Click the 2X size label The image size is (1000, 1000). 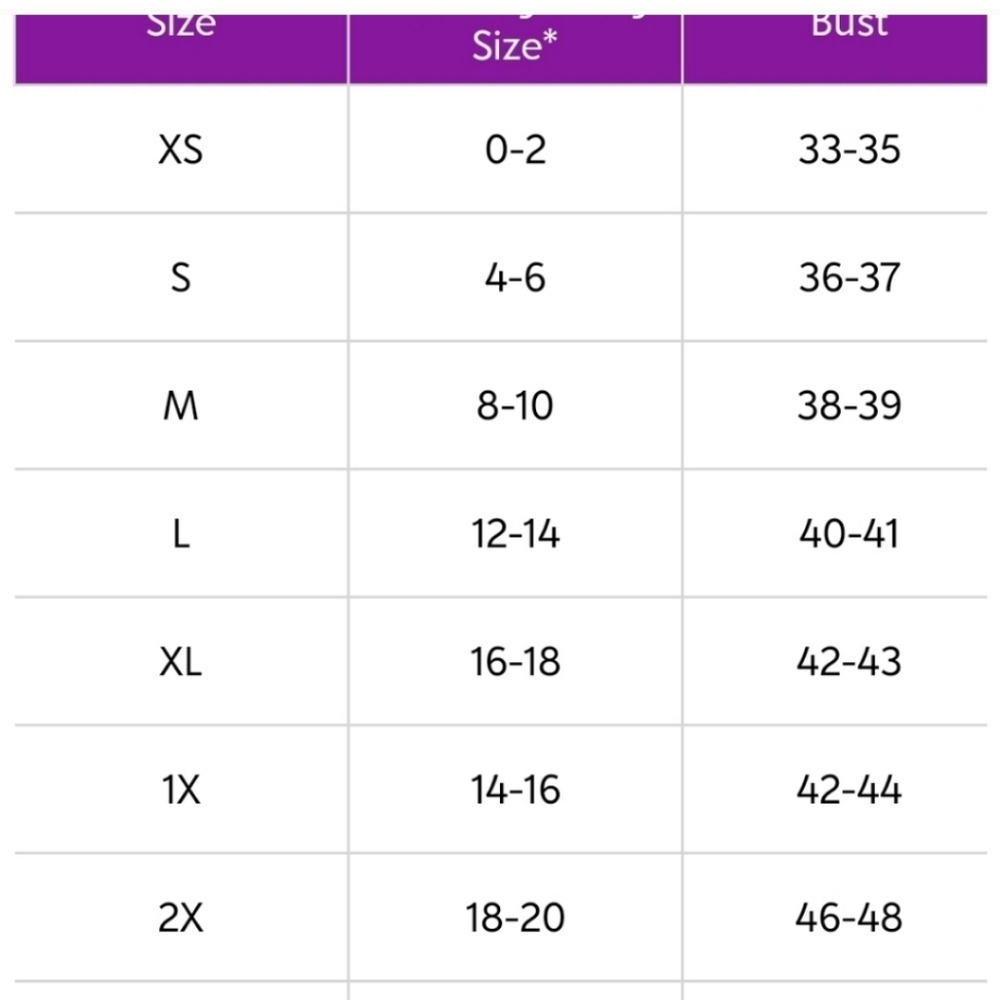(180, 918)
